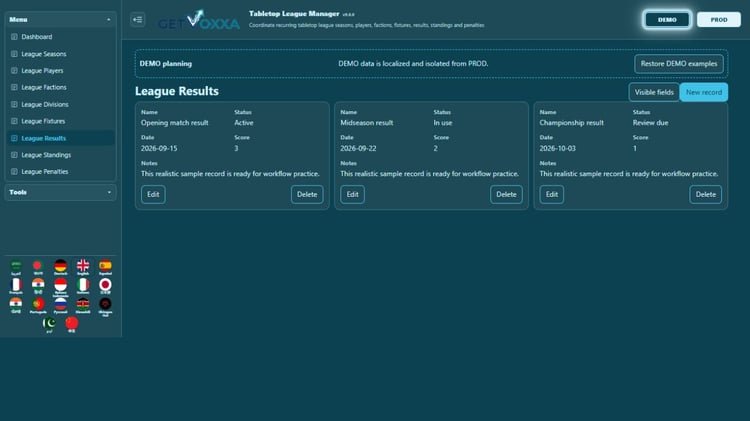Select the Deutsch German flag
750x421 pixels.
pyautogui.click(x=60, y=267)
